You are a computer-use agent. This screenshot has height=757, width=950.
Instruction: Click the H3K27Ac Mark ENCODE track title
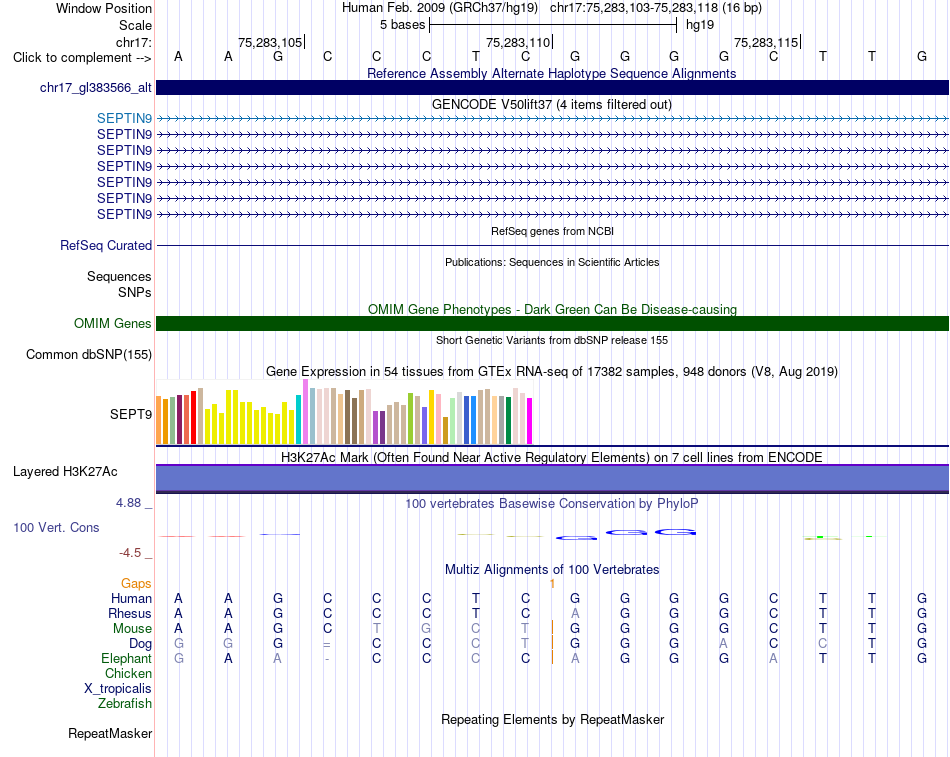(x=552, y=457)
